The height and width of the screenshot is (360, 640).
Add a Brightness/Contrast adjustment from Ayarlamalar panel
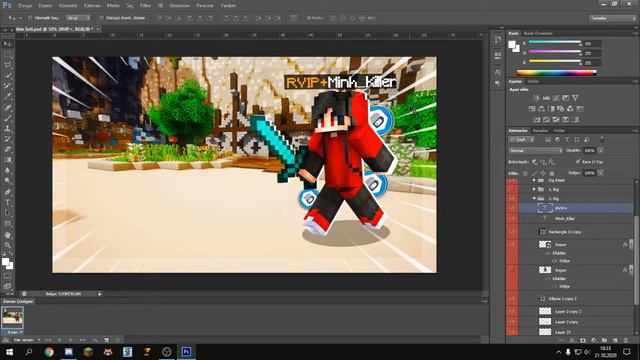536,98
